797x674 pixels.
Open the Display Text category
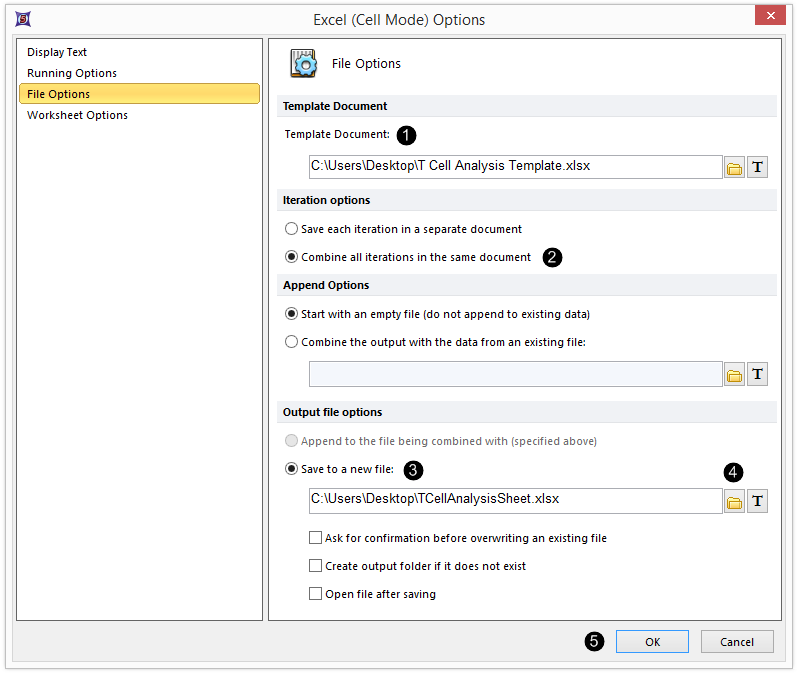coord(57,52)
